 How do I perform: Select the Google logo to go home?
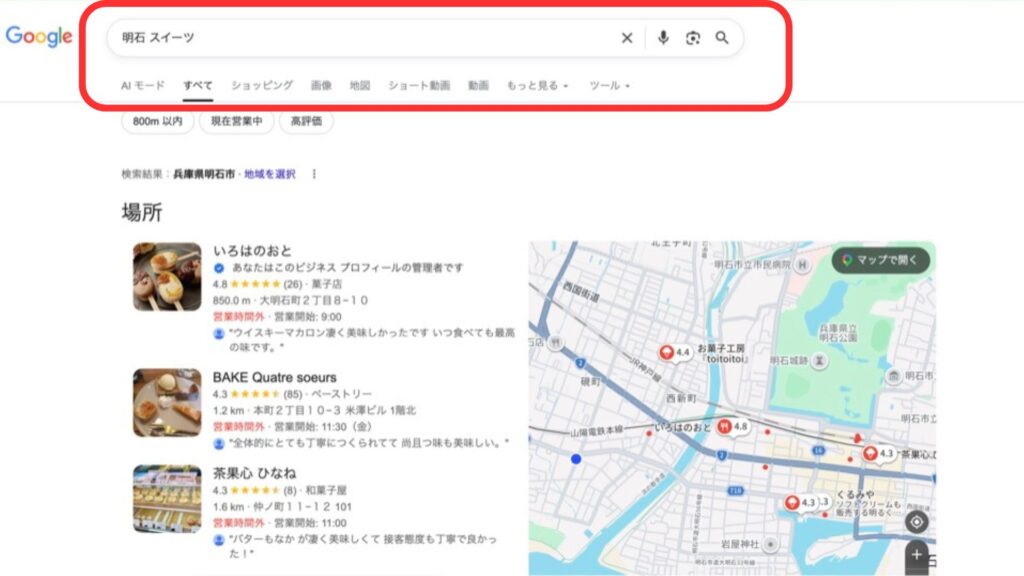[x=38, y=38]
